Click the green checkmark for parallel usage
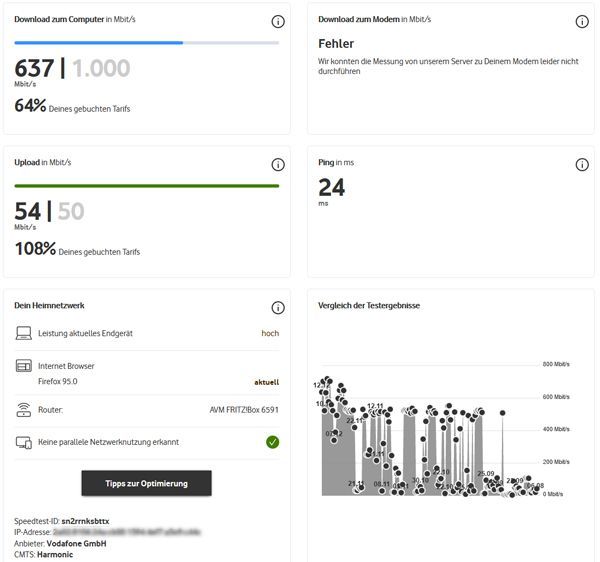 (x=272, y=442)
